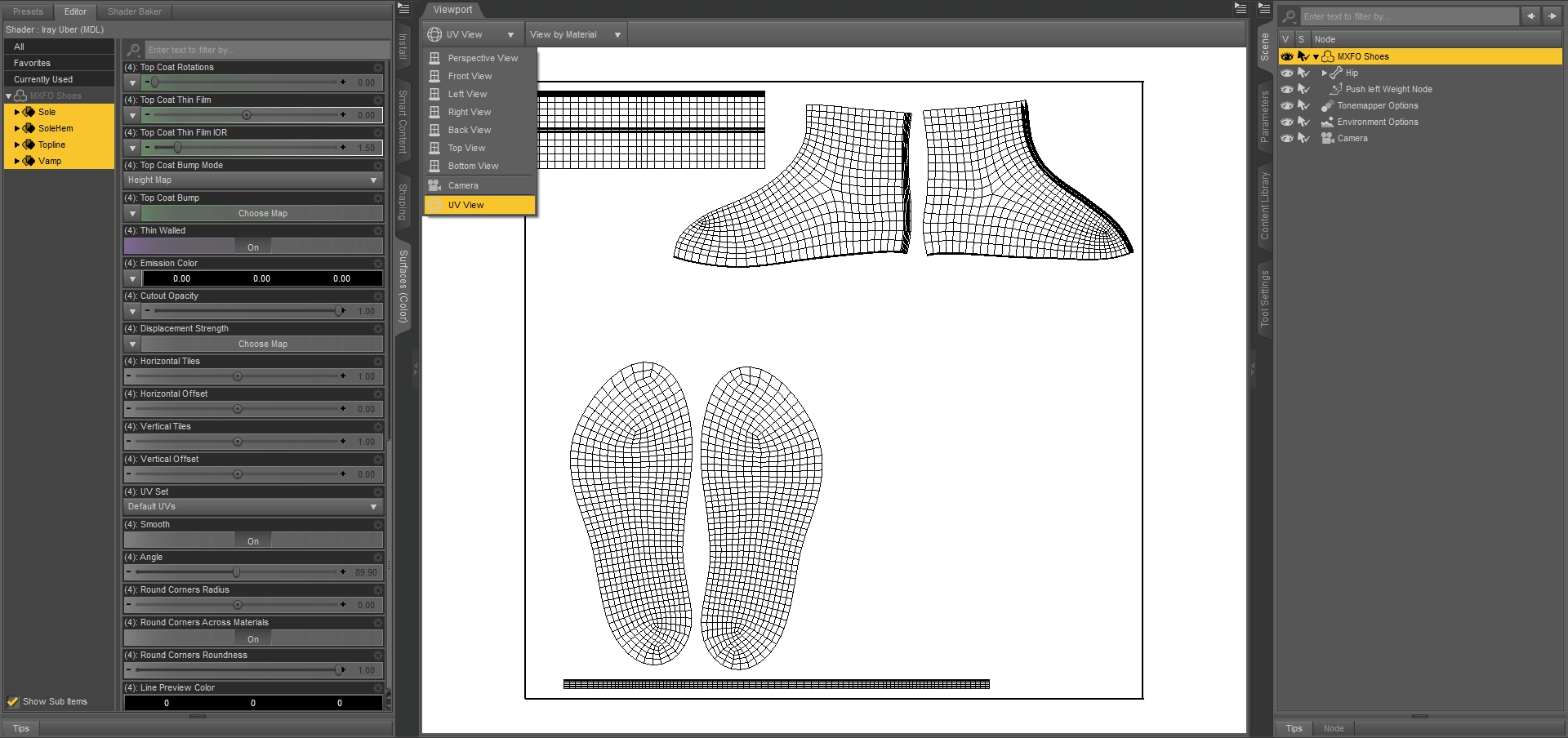Image resolution: width=1568 pixels, height=738 pixels.
Task: Show the Currently Used property filter
Action: click(x=59, y=79)
